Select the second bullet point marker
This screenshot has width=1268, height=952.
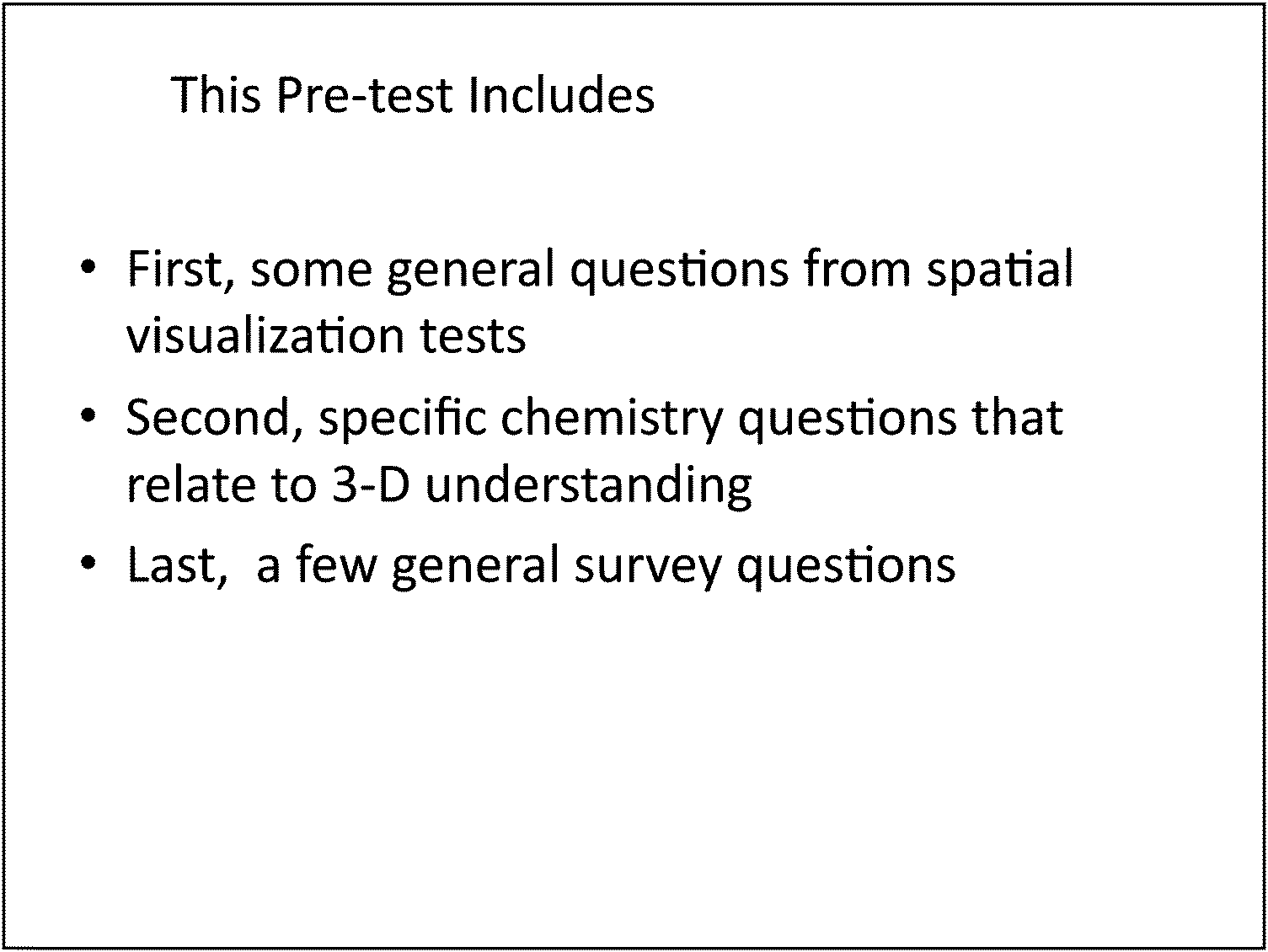point(88,417)
